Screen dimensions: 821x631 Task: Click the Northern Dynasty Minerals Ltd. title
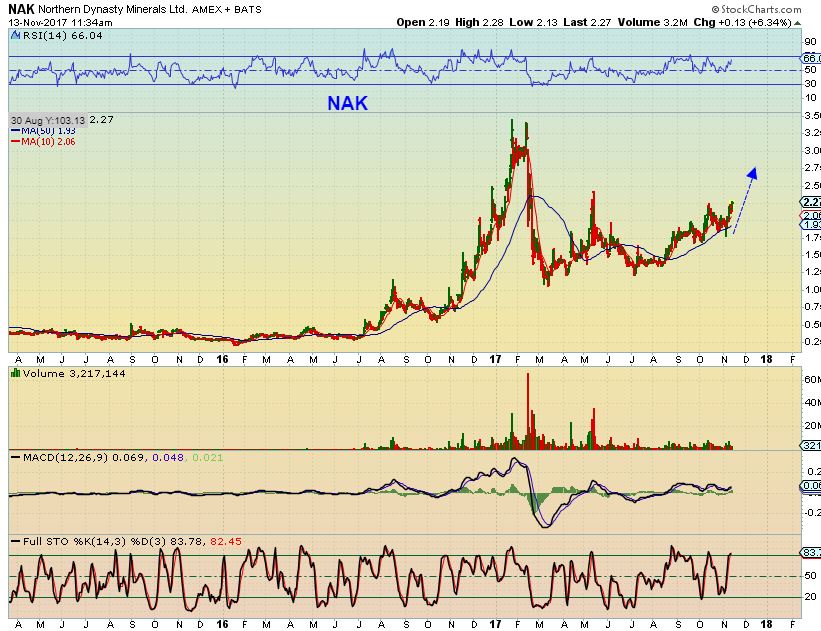pos(113,9)
